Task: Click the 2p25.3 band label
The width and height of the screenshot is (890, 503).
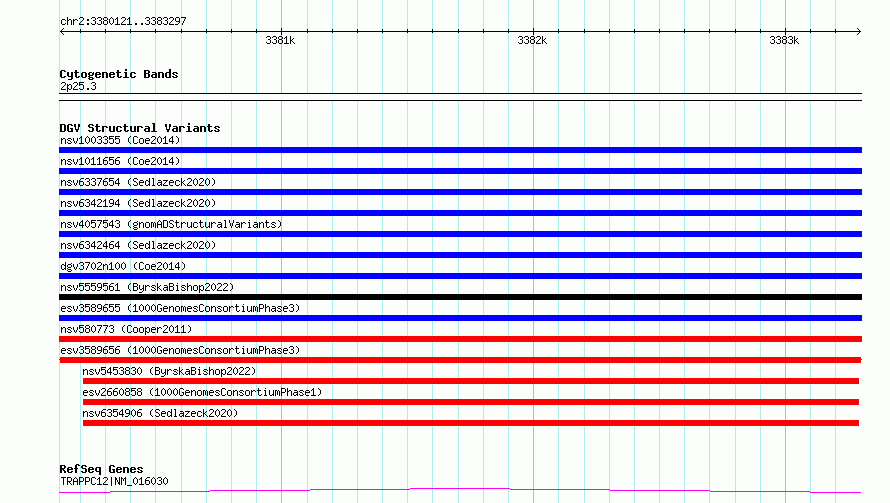Action: point(78,86)
